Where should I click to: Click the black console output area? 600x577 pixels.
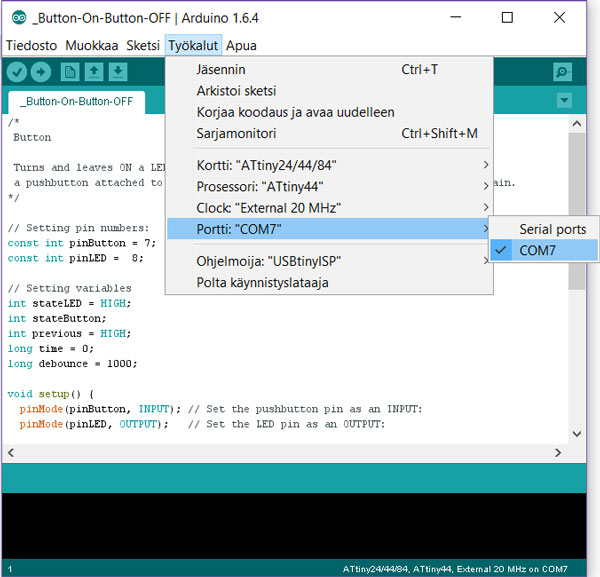tap(294, 526)
